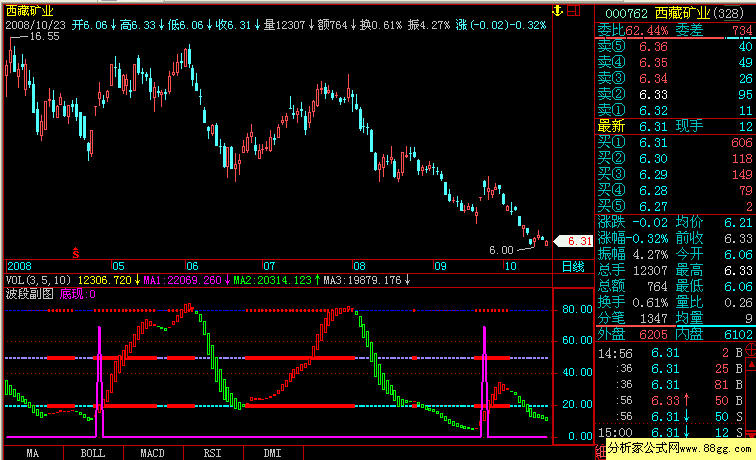The image size is (756, 460).
Task: Click the 日线 period label
Action: pos(573,267)
